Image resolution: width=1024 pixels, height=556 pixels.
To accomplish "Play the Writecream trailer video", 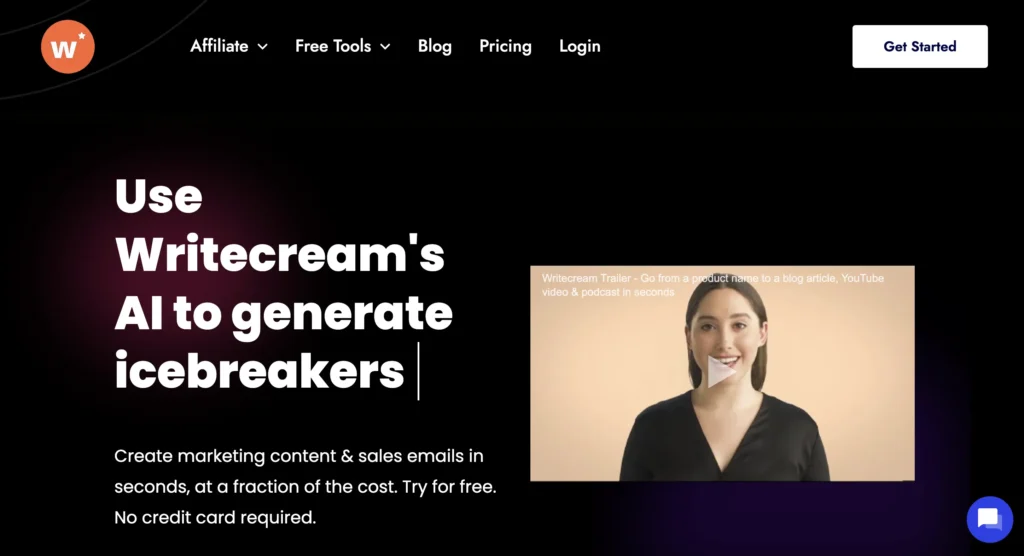I will [x=721, y=372].
